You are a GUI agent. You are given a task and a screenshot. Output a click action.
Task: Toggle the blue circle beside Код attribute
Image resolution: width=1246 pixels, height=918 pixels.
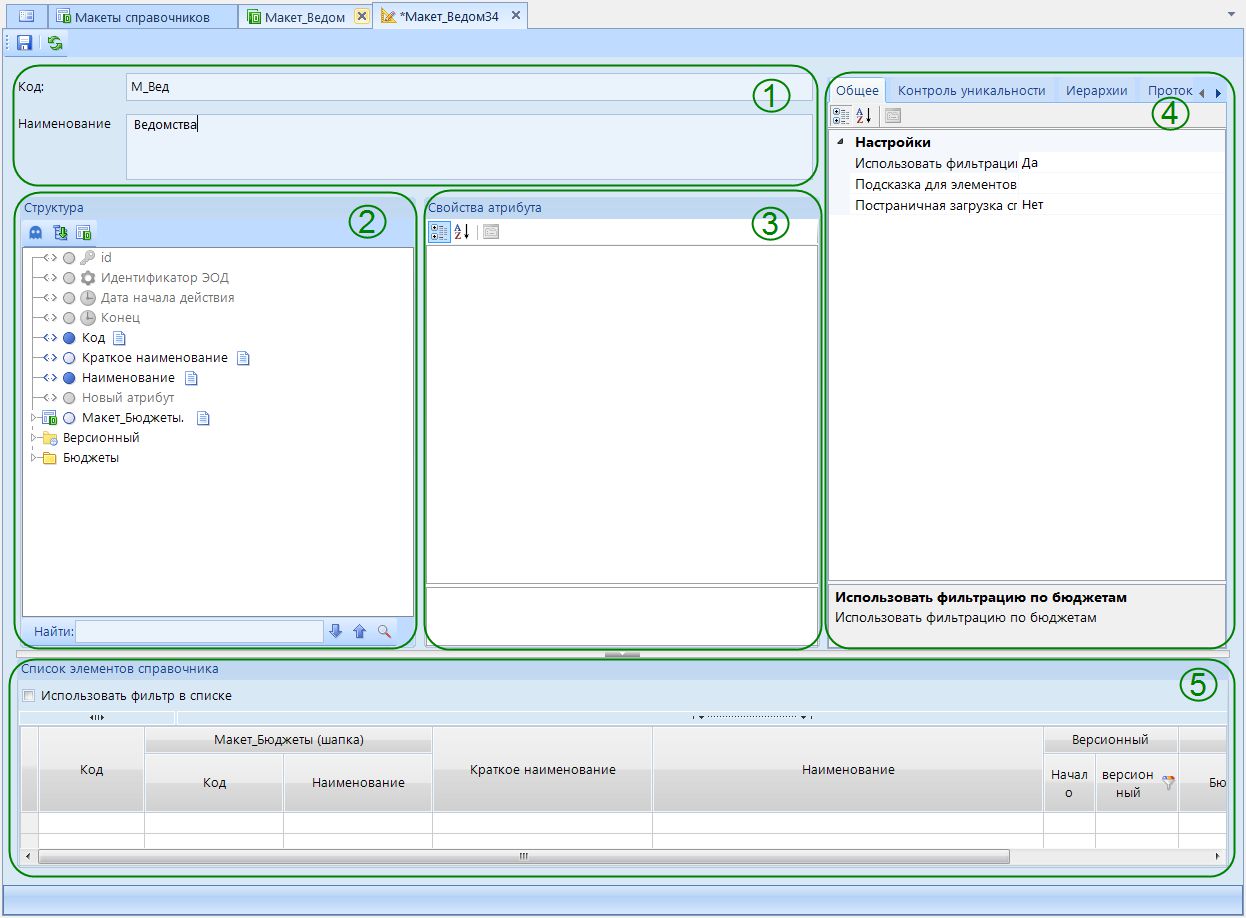(69, 338)
